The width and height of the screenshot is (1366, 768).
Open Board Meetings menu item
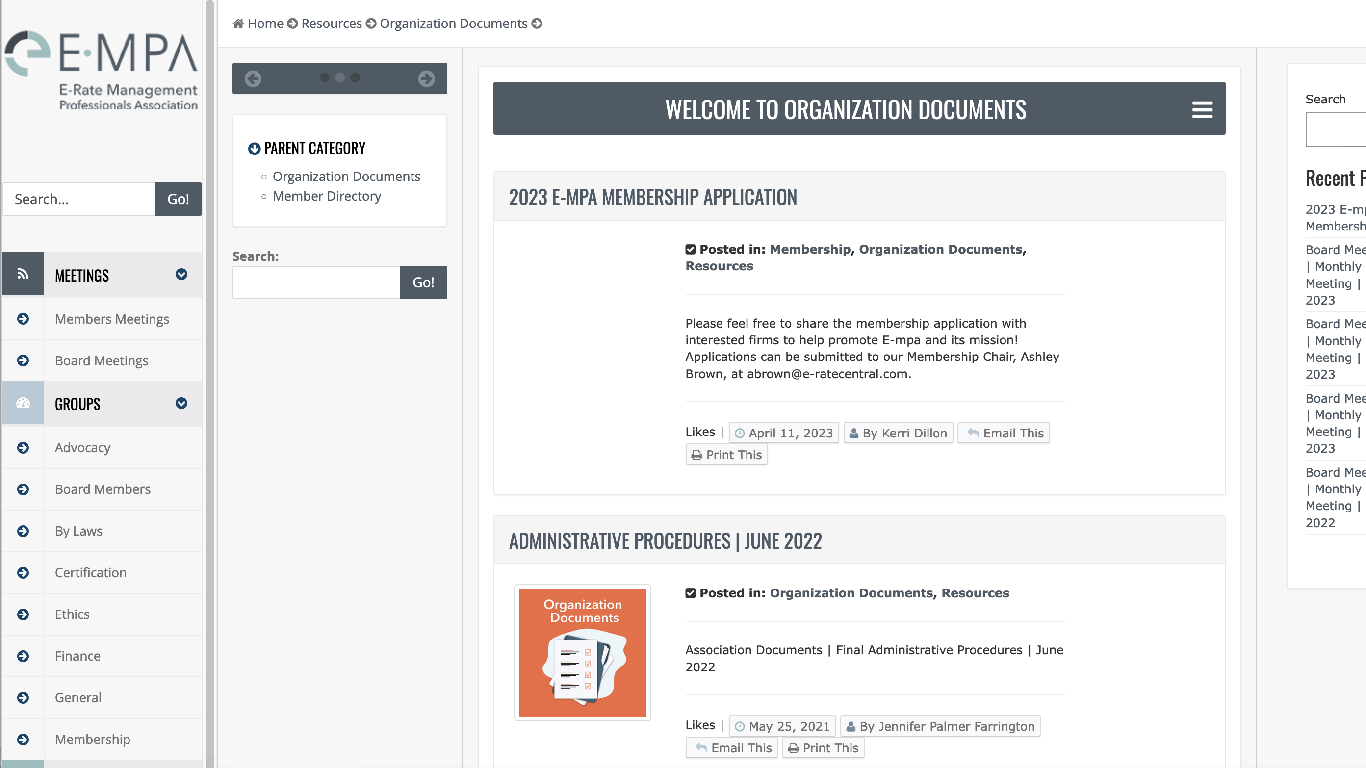pyautogui.click(x=101, y=361)
